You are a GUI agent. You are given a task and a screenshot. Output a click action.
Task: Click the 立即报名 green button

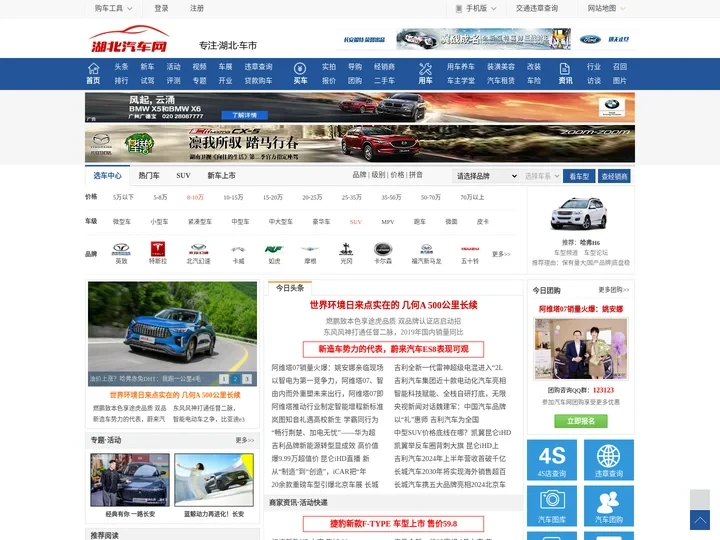point(581,421)
